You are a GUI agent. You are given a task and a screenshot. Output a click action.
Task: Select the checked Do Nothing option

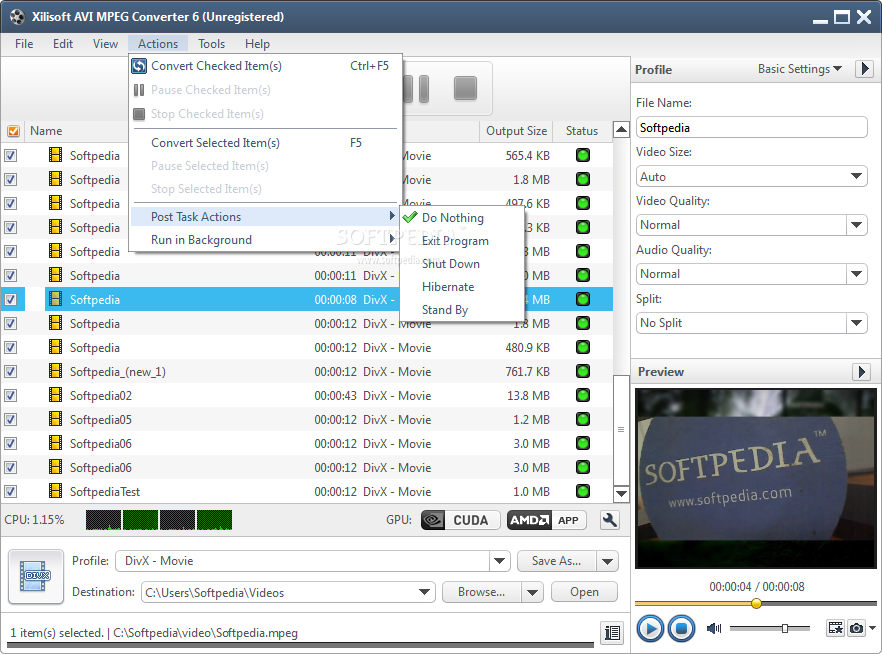[x=461, y=218]
